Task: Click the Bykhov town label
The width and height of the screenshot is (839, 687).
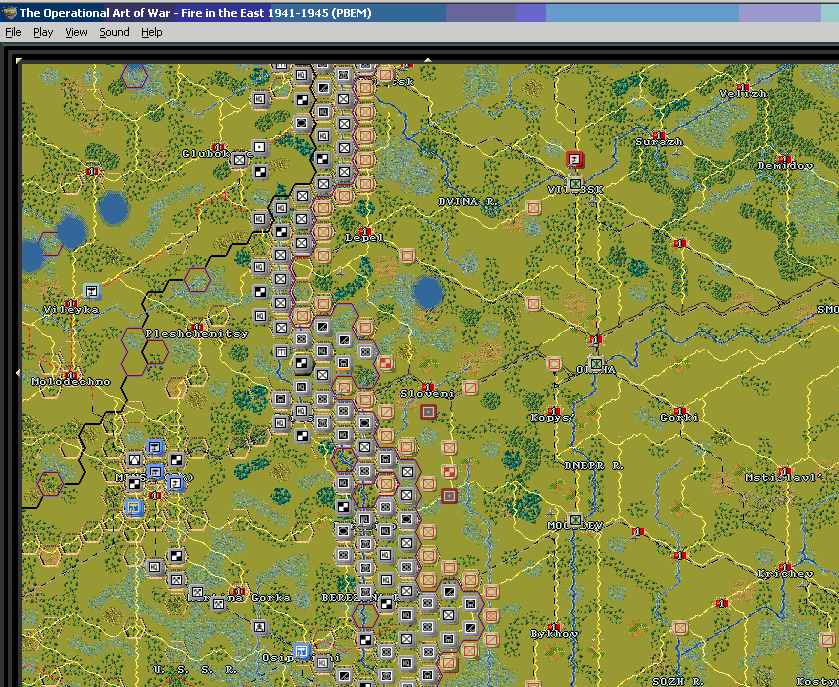Action: coord(554,633)
